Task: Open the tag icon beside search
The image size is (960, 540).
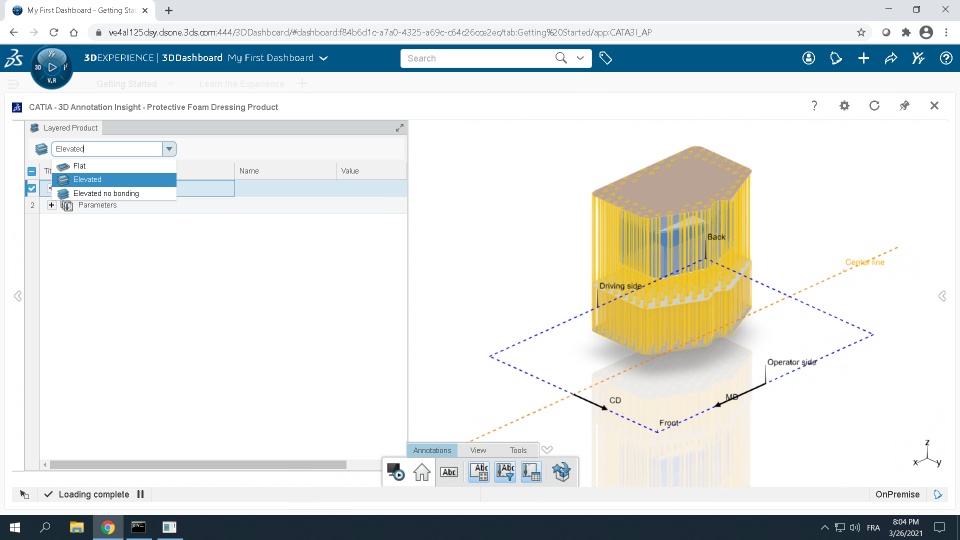Action: [606, 58]
